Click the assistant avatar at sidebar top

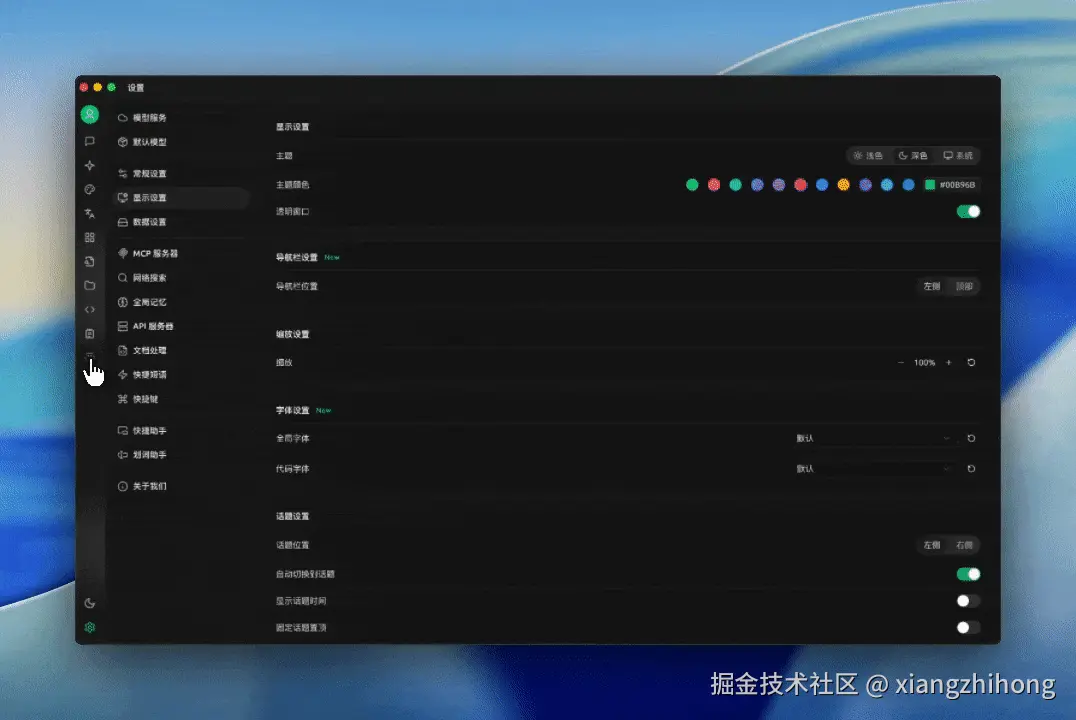(x=90, y=114)
